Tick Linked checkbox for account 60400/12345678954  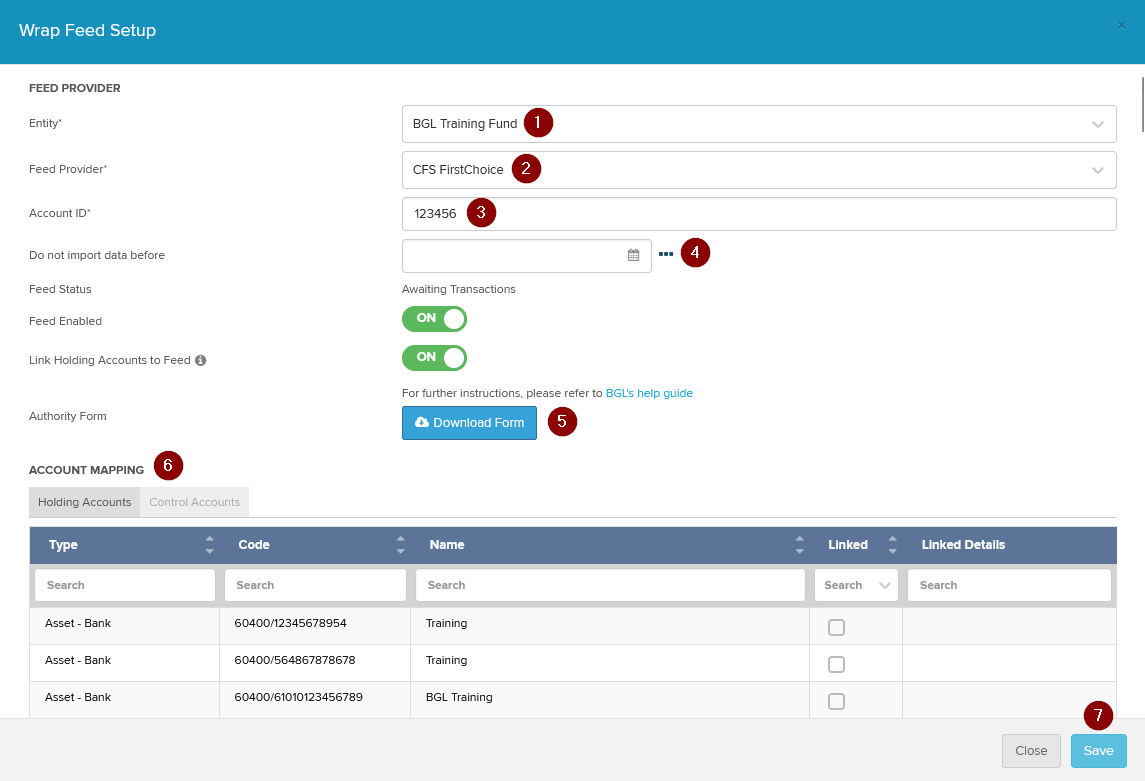[837, 627]
